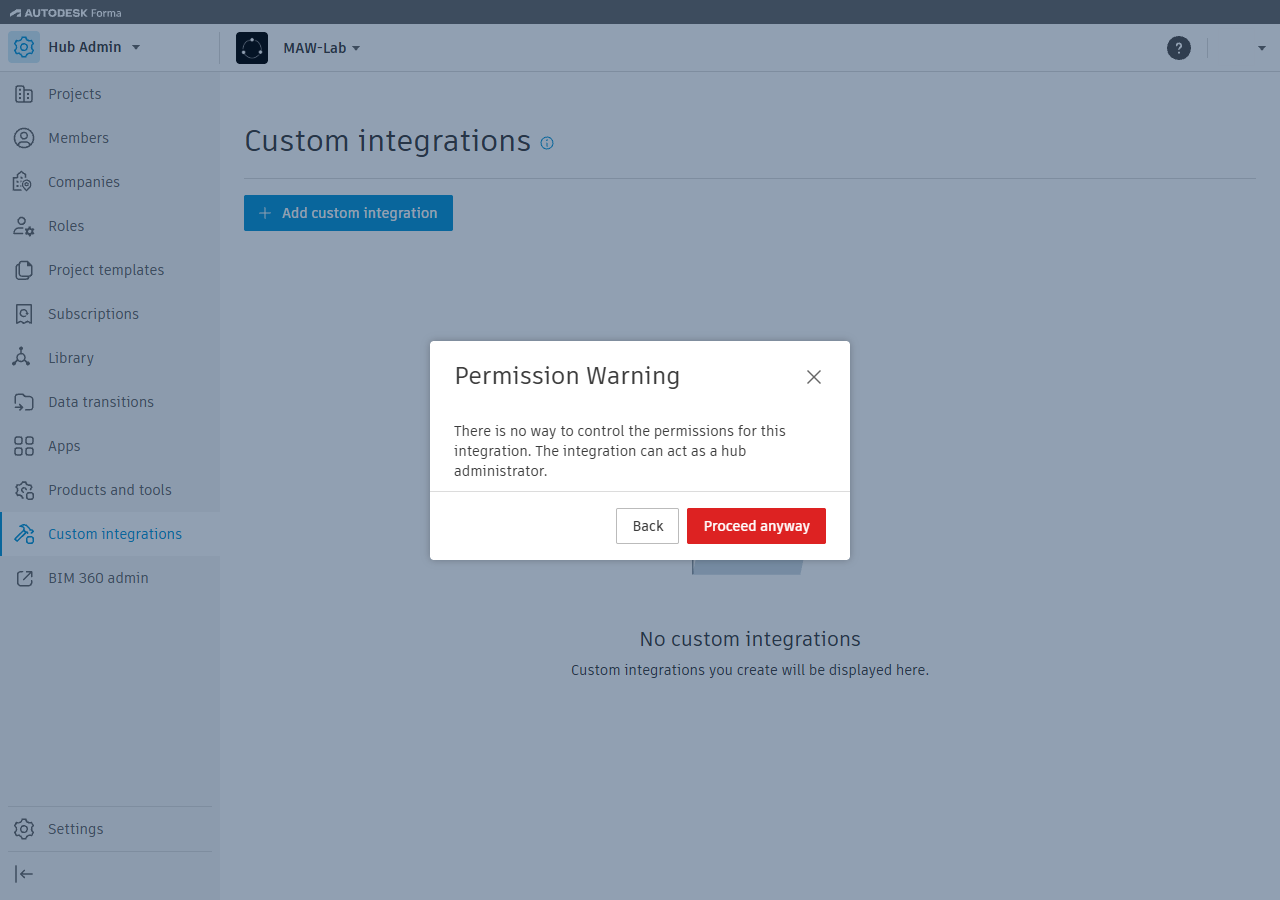Close the Permission Warning dialog
1280x900 pixels.
tap(814, 377)
